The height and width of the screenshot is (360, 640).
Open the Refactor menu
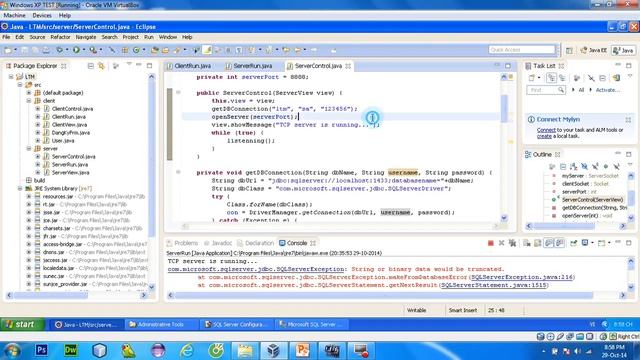click(60, 37)
